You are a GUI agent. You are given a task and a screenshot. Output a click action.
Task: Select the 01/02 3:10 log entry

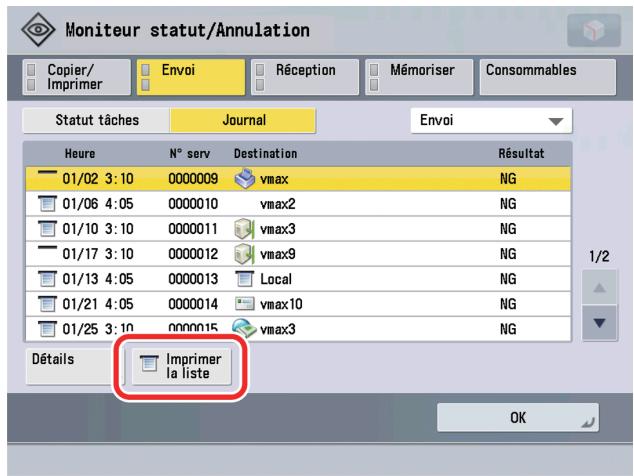(298, 178)
